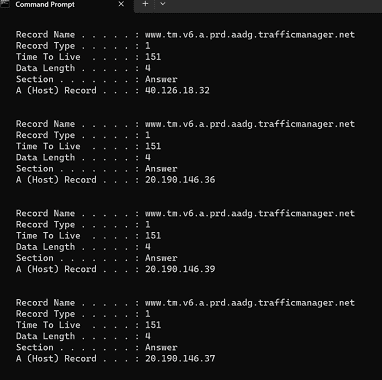Click the second trafficmanager.net record name
Viewport: 382px width, 380px height.
250,124
